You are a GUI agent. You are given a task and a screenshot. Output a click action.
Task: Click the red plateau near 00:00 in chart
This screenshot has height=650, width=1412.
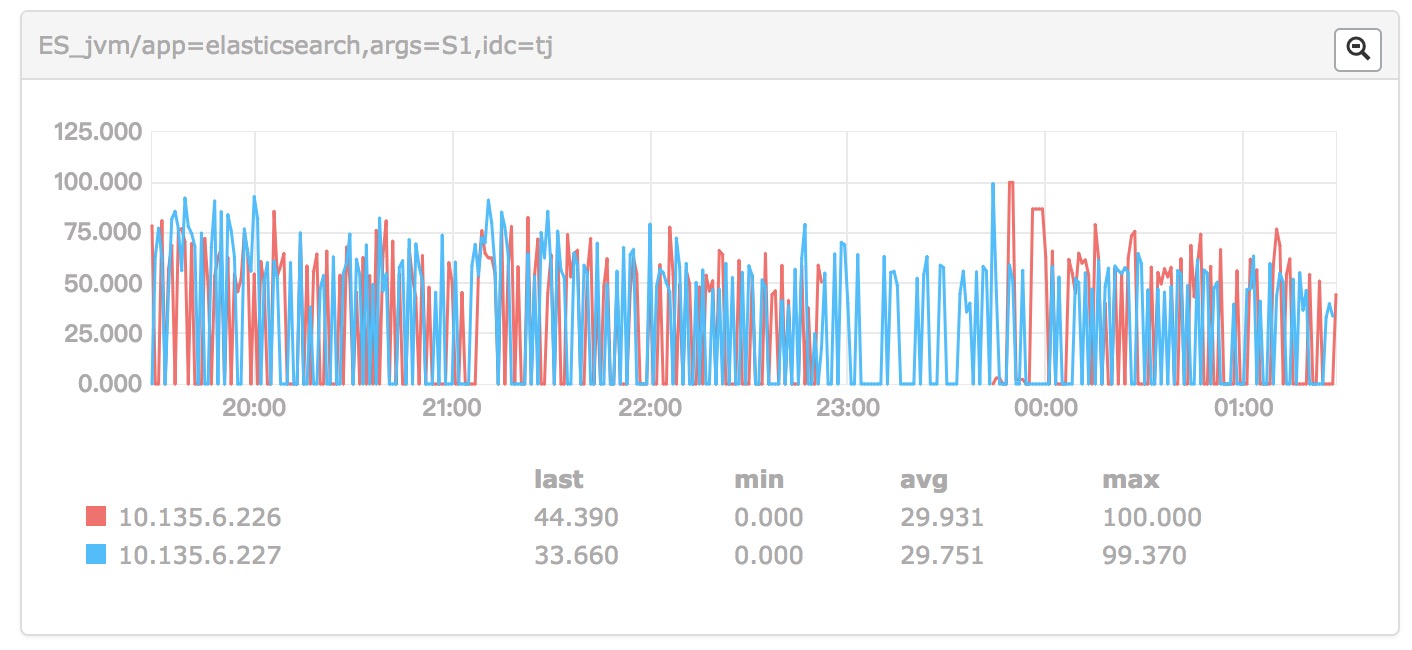tap(1037, 209)
